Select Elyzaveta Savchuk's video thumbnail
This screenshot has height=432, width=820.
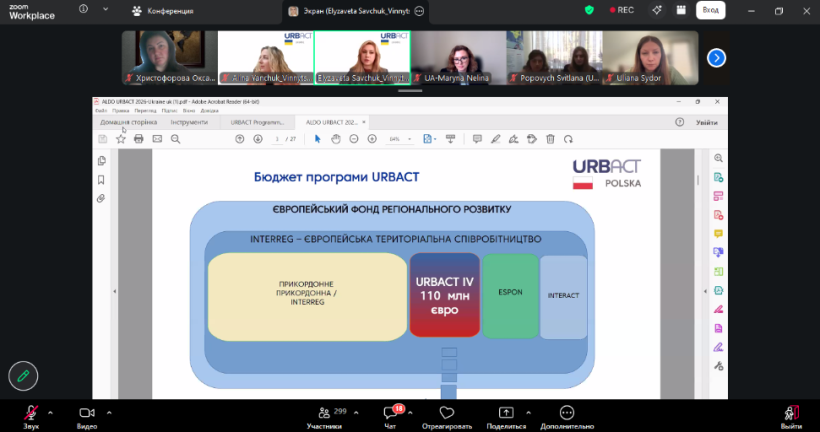point(361,57)
